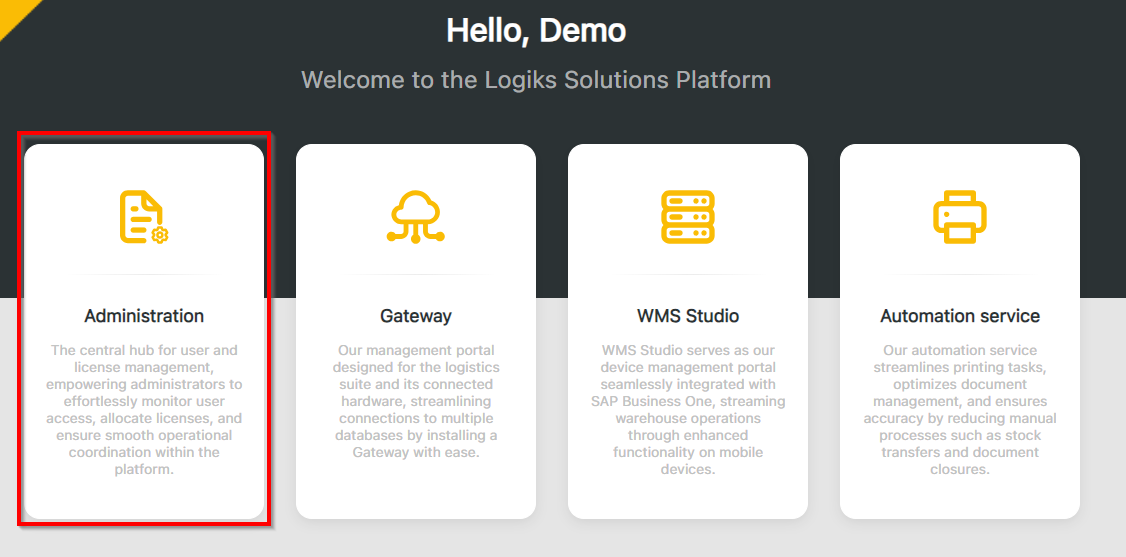Click the Automation service printer icon
This screenshot has height=557, width=1126.
[x=960, y=217]
